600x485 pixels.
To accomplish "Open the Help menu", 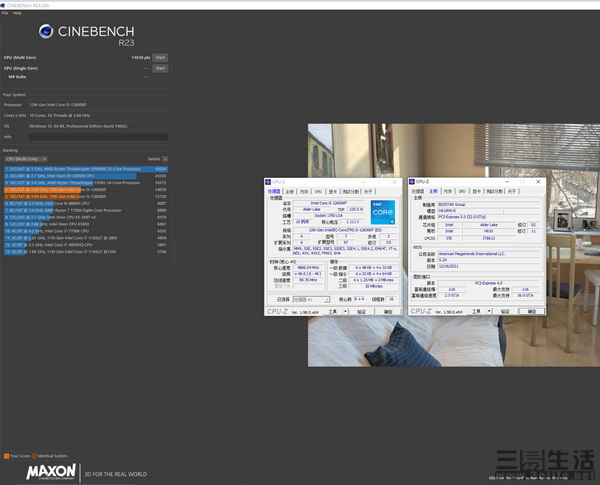I will [17, 13].
